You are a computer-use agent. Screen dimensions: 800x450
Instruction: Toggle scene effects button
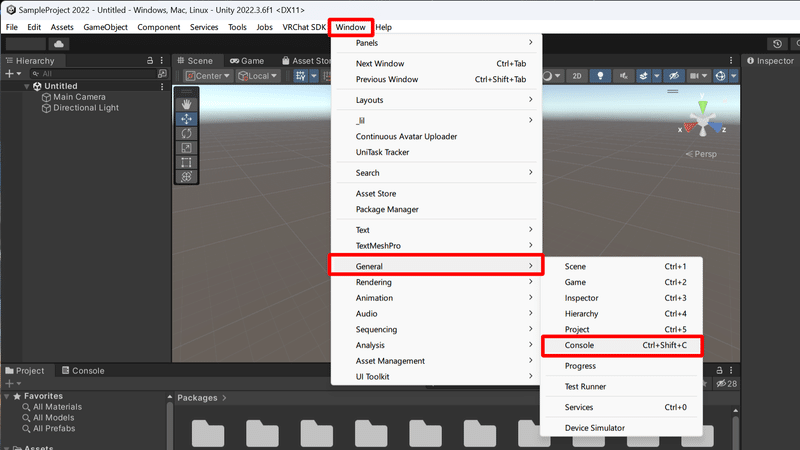point(643,76)
